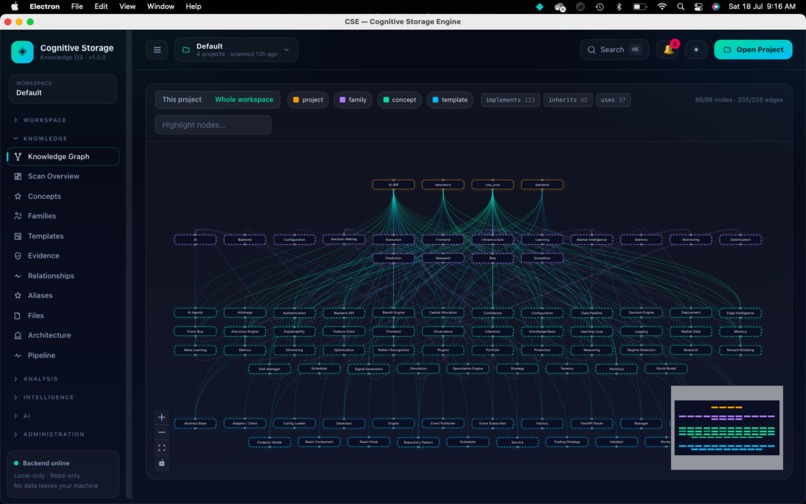806x504 pixels.
Task: Toggle the implements 123 edge filter
Action: (510, 100)
